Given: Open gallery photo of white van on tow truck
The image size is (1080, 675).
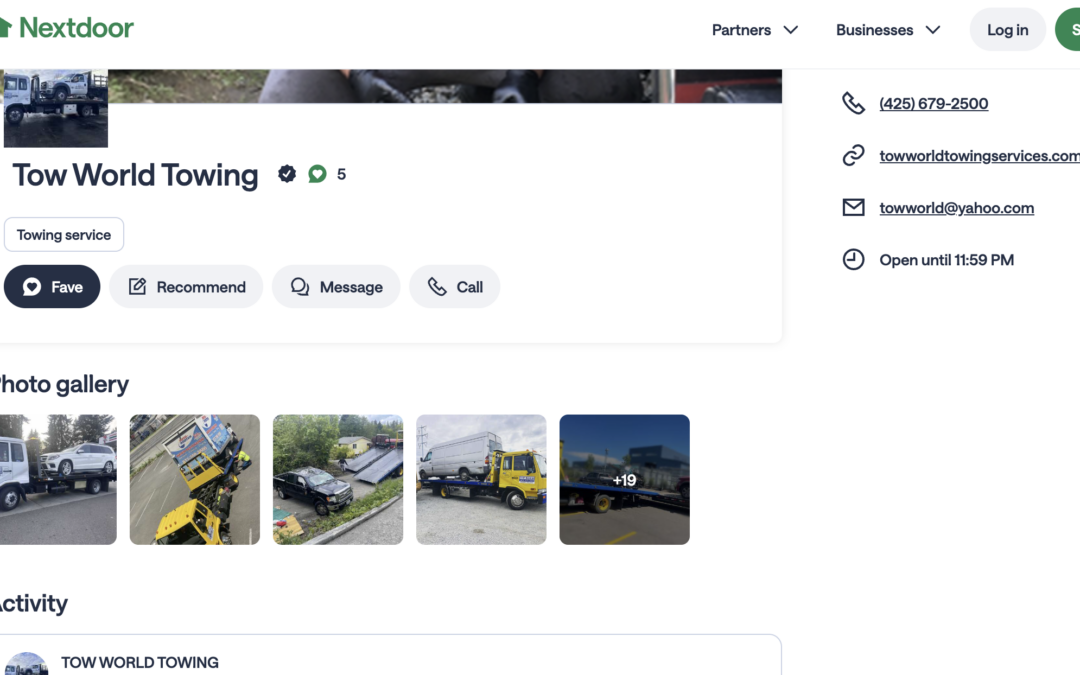Looking at the screenshot, I should [x=481, y=479].
